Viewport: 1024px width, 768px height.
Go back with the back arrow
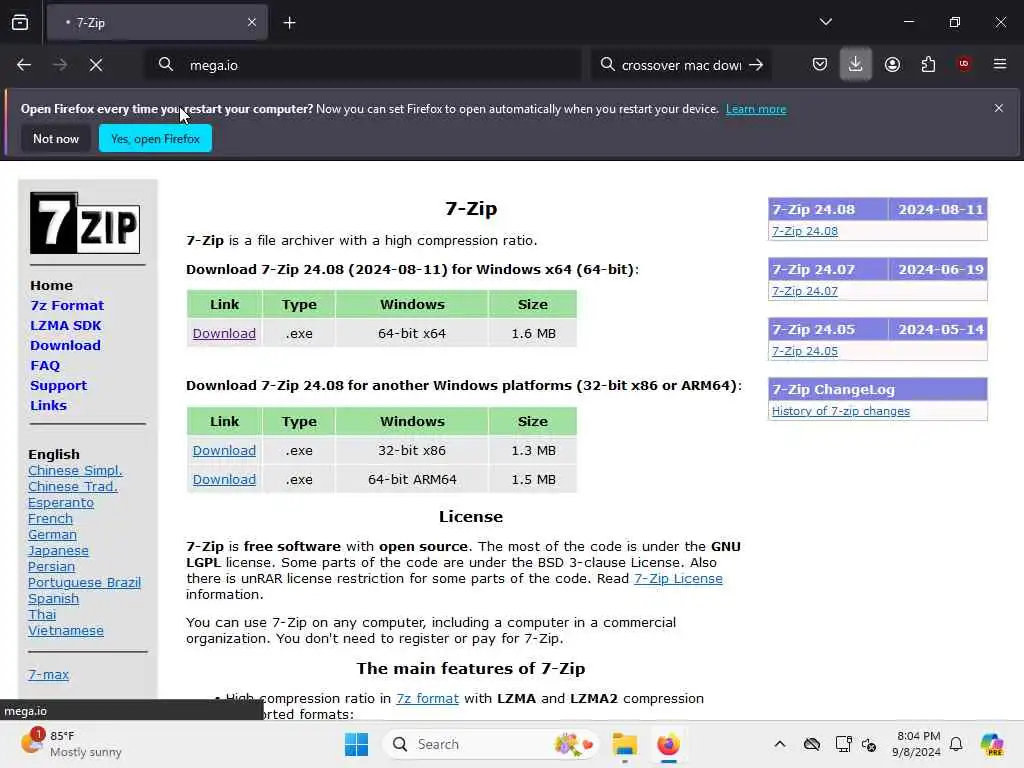[x=24, y=65]
